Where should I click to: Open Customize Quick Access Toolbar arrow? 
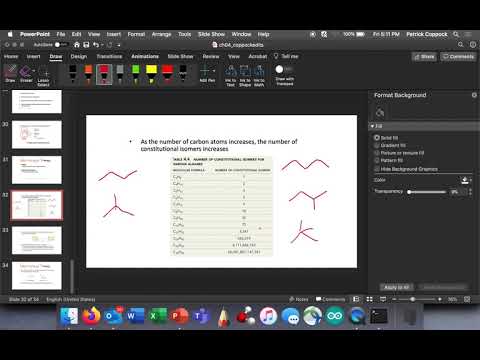[119, 45]
